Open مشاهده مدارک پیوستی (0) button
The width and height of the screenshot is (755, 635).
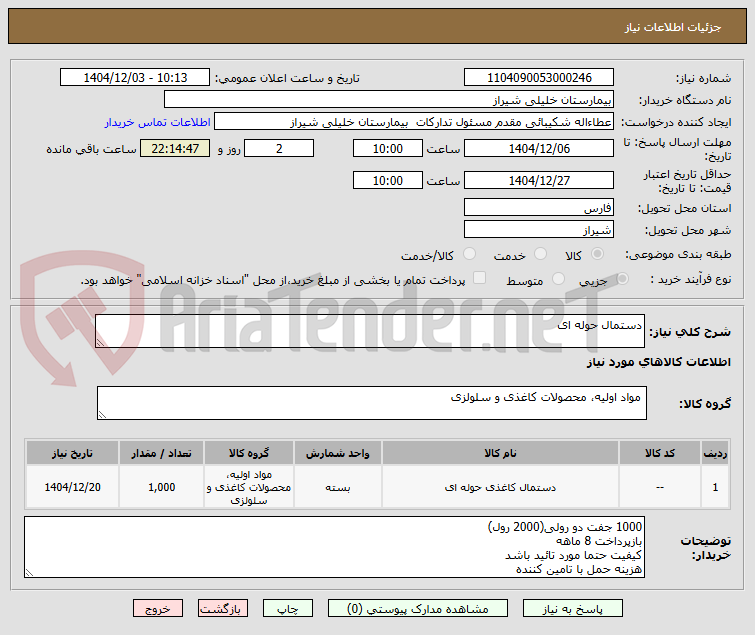[x=417, y=608]
